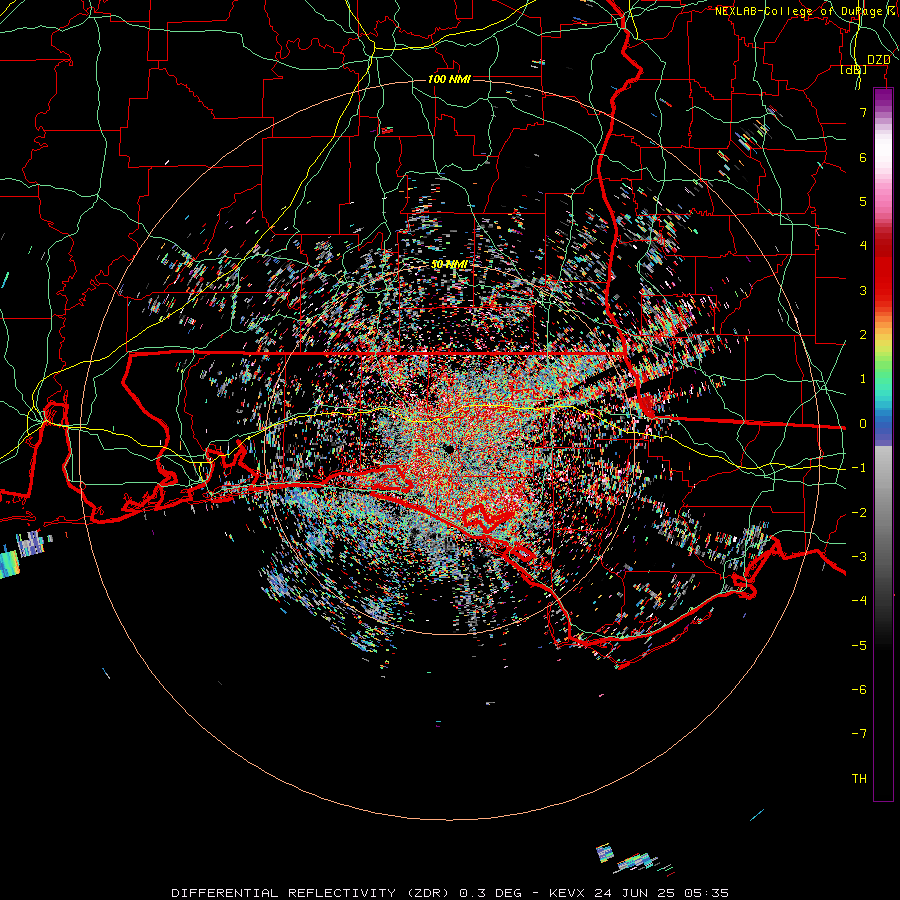Click the 0 value on the dB scale
The image size is (900, 900).
tap(863, 424)
